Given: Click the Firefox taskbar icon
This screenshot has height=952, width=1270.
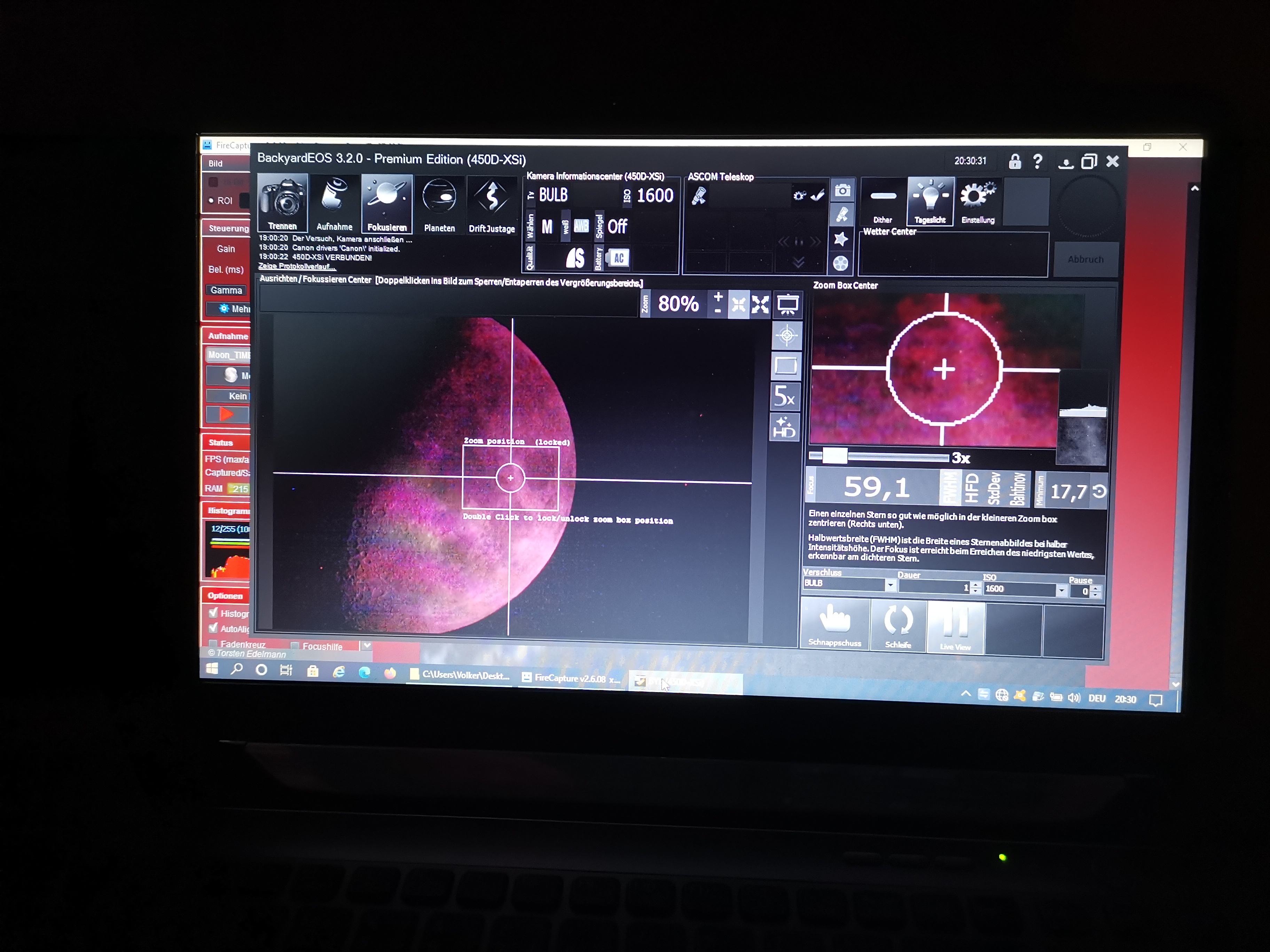Looking at the screenshot, I should point(390,673).
